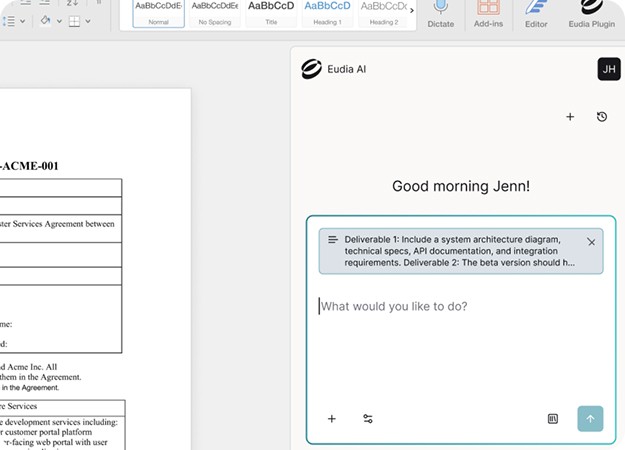Apply the Title style
625x450 pixels.
[x=271, y=13]
